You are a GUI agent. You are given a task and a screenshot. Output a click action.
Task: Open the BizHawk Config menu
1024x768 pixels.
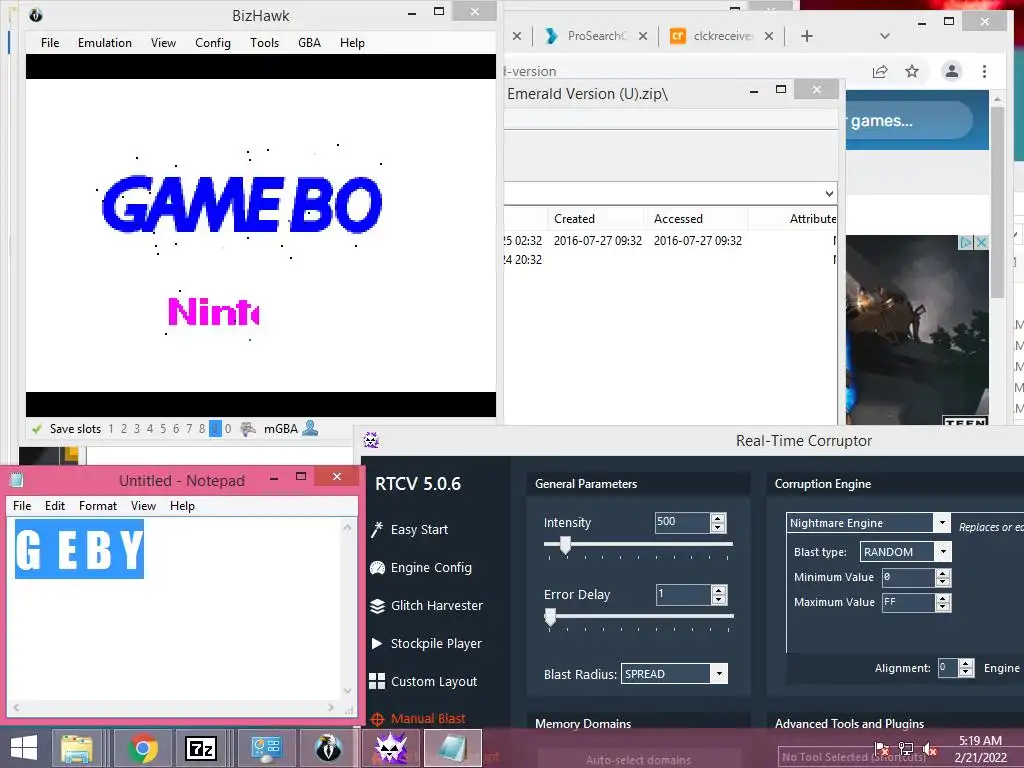coord(212,42)
